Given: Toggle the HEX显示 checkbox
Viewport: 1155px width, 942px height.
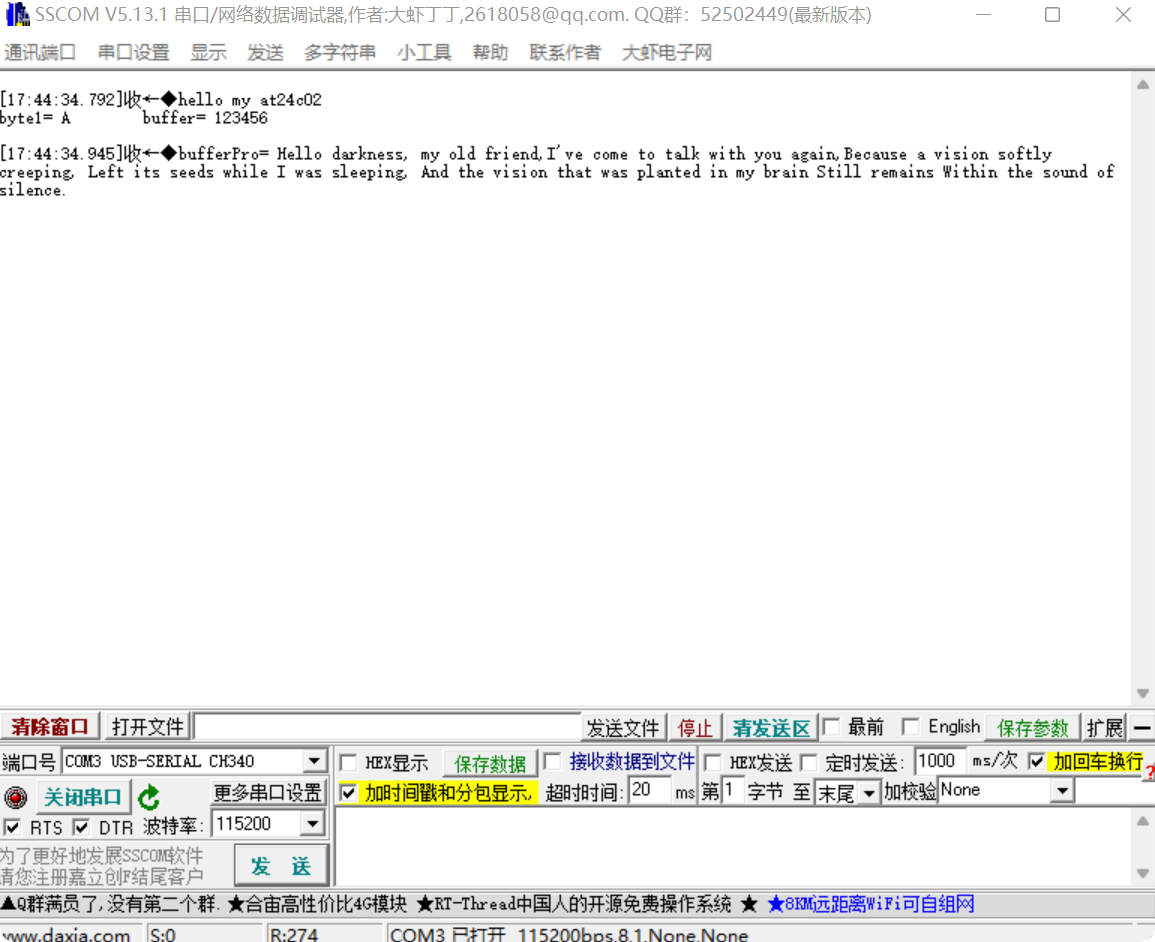Looking at the screenshot, I should (x=348, y=762).
